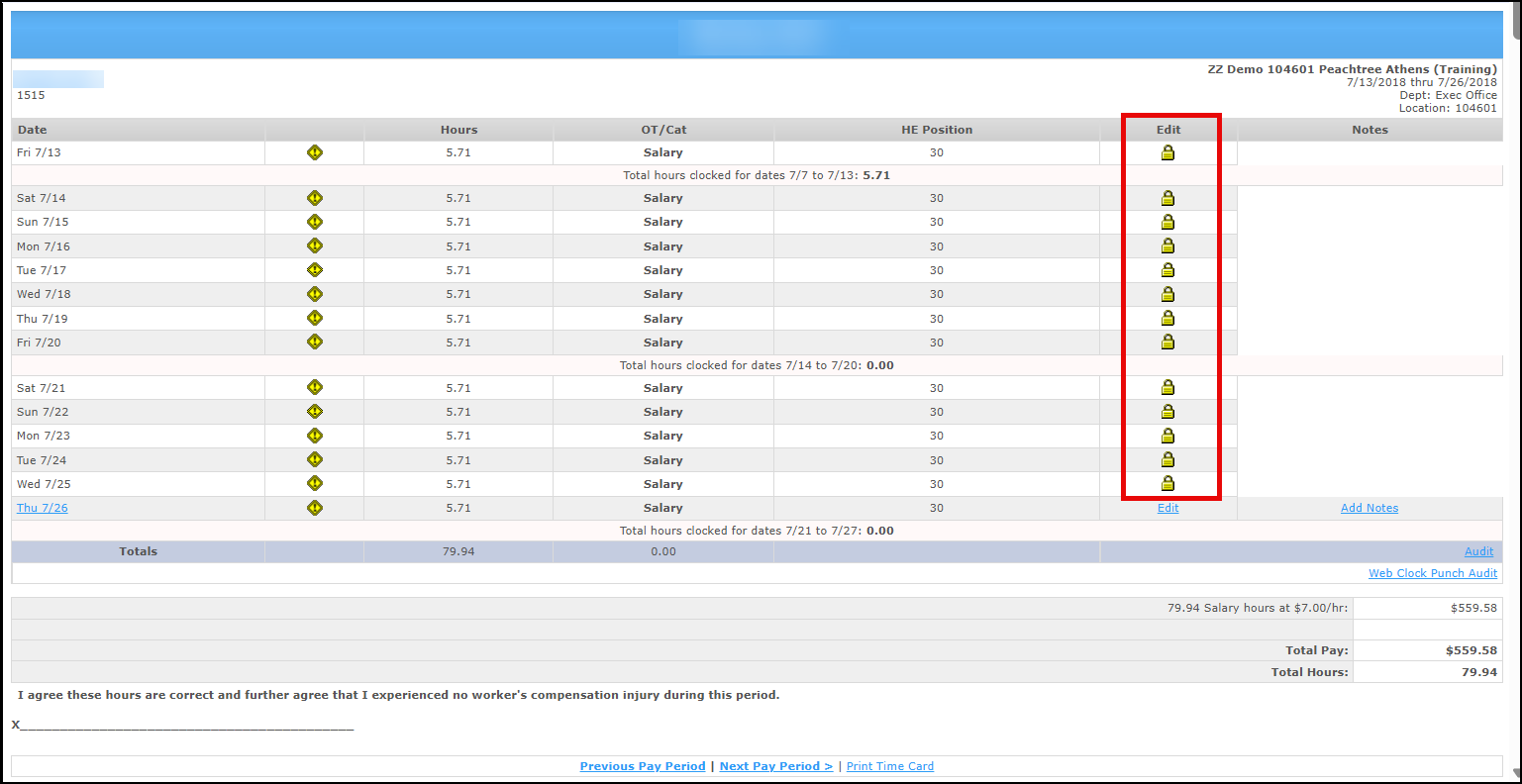
Task: Click the lock icon for Fri 7/13
Action: click(x=1167, y=152)
